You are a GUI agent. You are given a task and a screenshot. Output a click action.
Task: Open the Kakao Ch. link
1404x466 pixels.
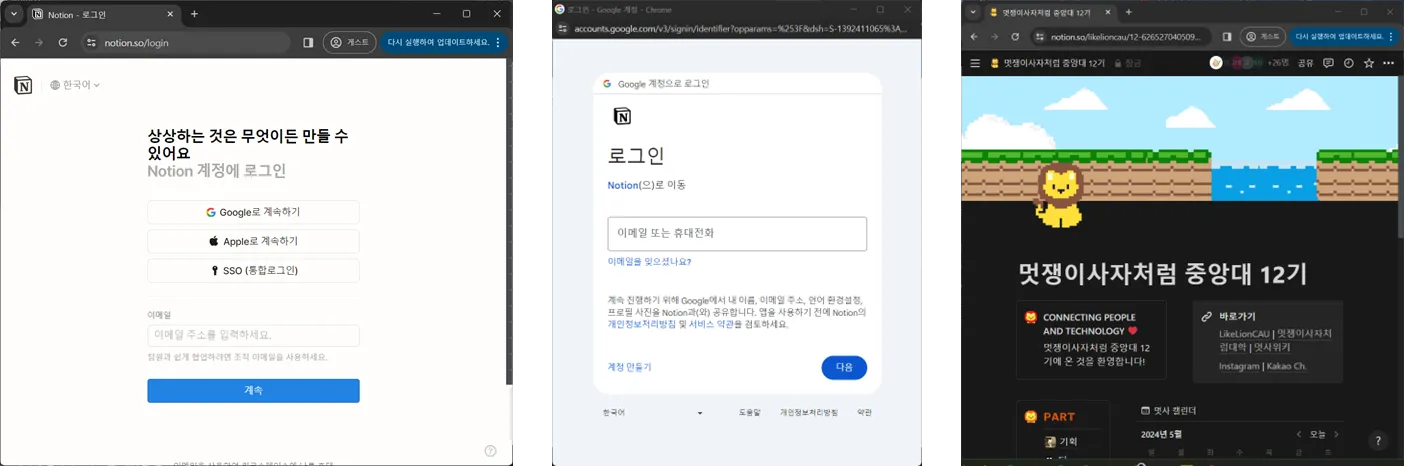click(1286, 366)
